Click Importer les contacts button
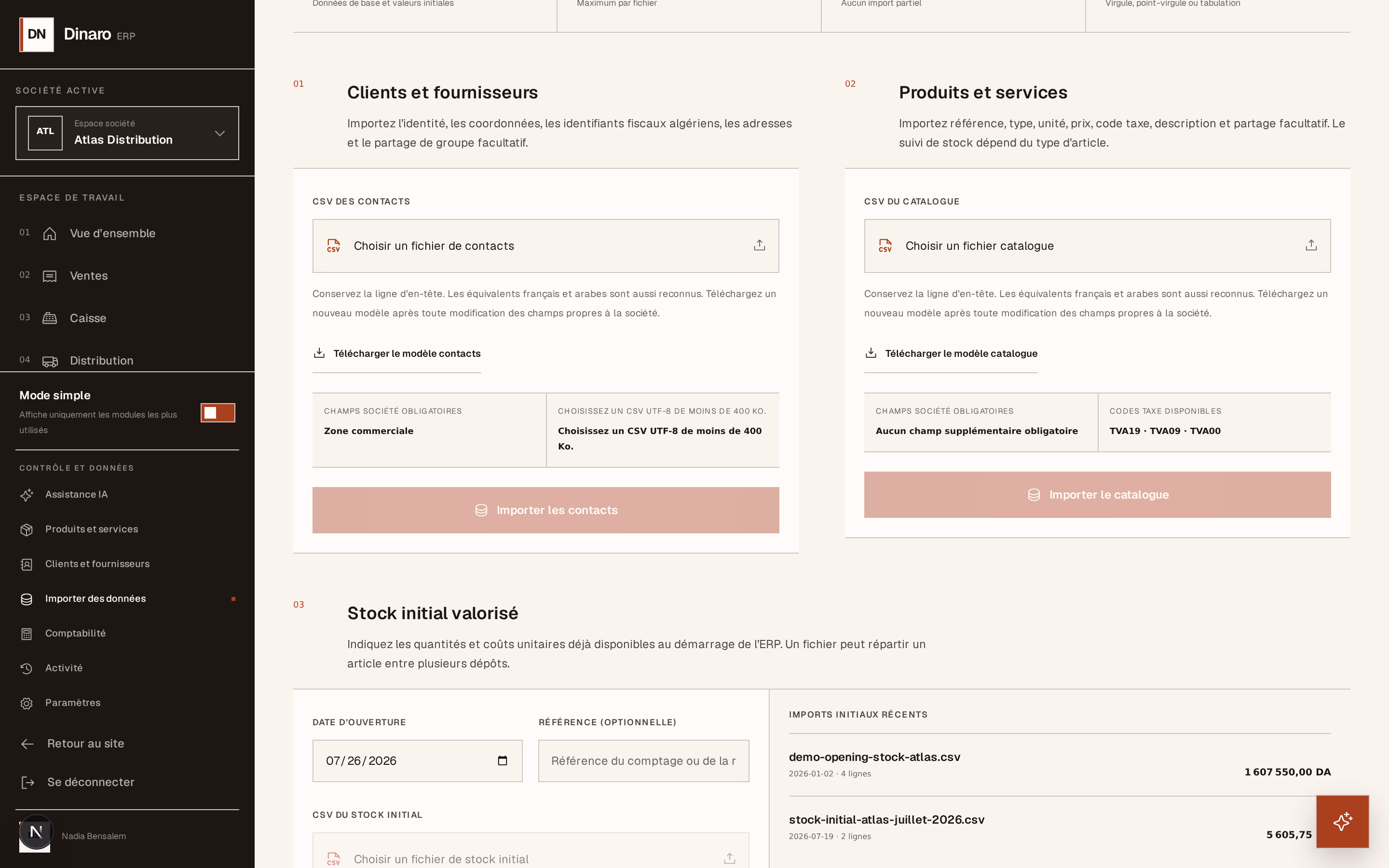The image size is (1389, 868). [x=545, y=510]
